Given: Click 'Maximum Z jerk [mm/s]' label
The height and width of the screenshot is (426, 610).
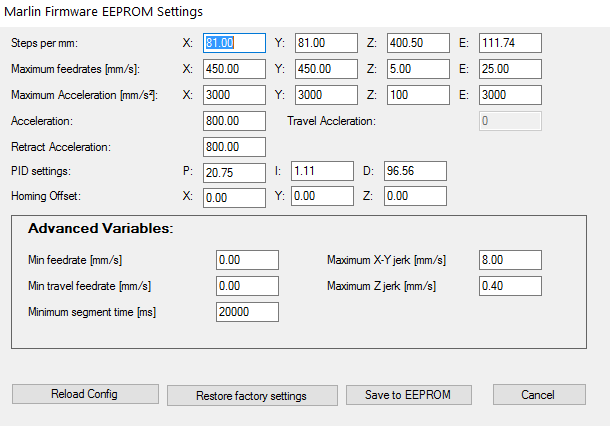Looking at the screenshot, I should [x=381, y=286].
